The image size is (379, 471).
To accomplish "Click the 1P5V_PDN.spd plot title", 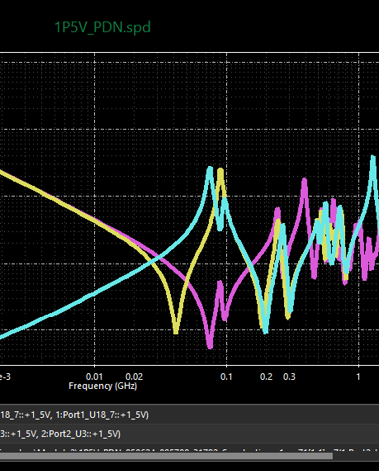I will pos(102,27).
